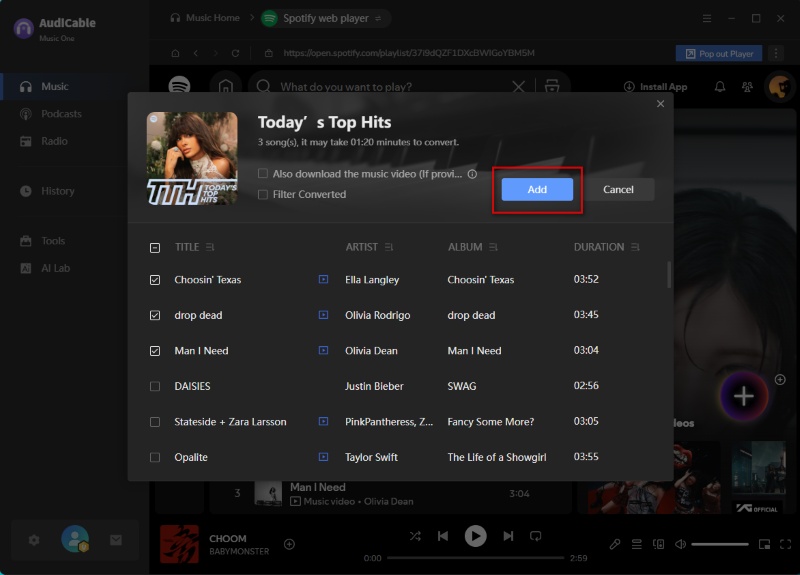Image resolution: width=800 pixels, height=575 pixels.
Task: Click info icon beside music video option
Action: (472, 174)
